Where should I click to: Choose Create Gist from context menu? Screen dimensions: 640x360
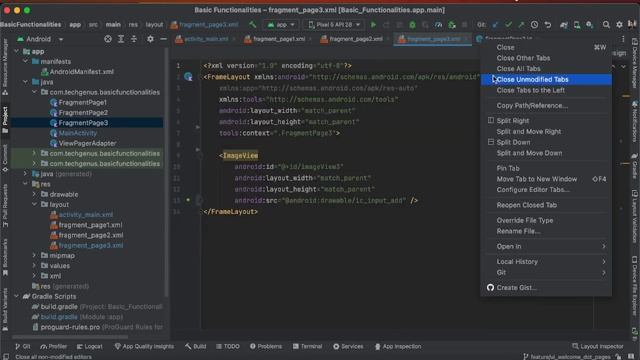546,287
